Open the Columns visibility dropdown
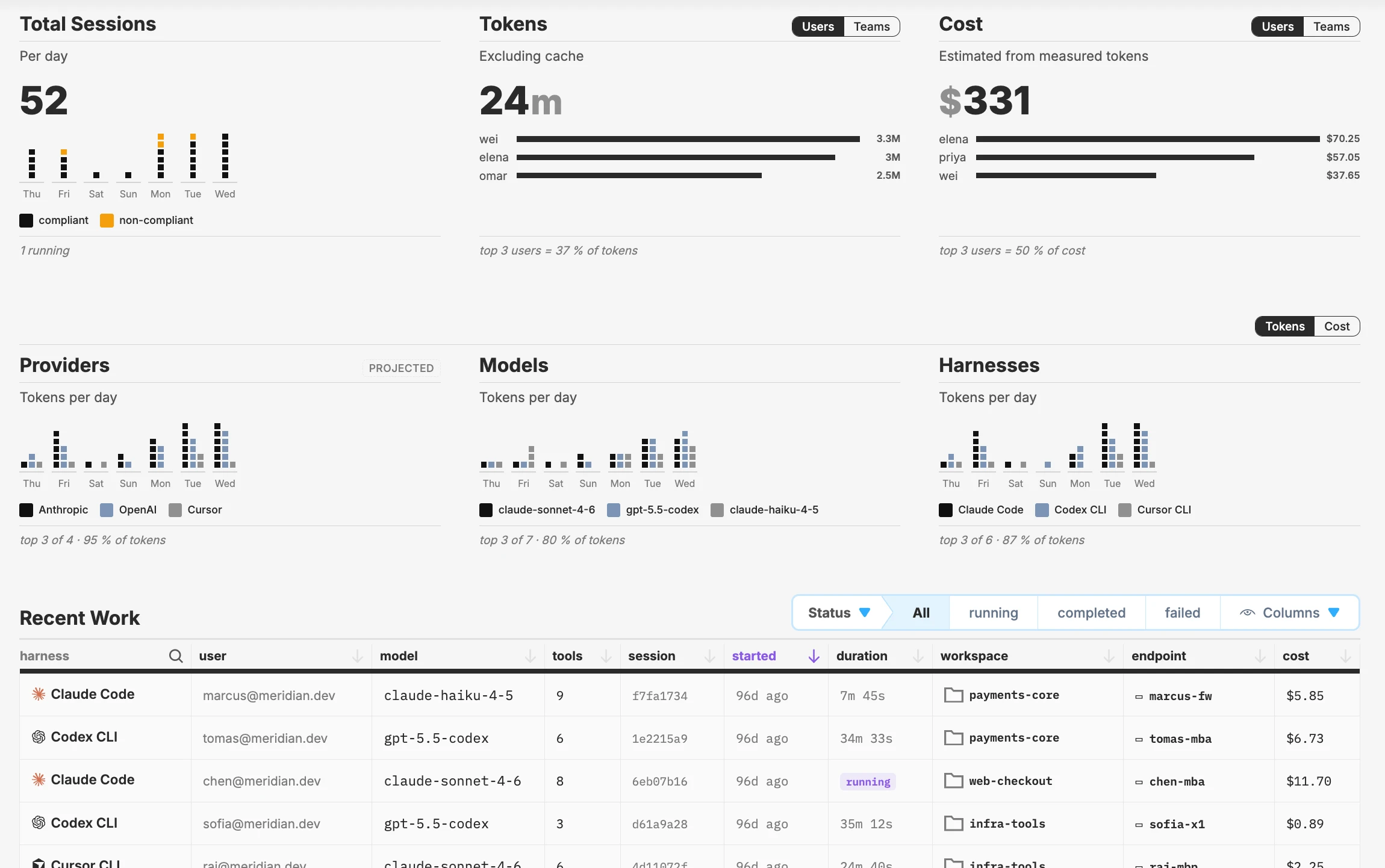Screen dimensions: 1385x868 pyautogui.click(x=1289, y=613)
